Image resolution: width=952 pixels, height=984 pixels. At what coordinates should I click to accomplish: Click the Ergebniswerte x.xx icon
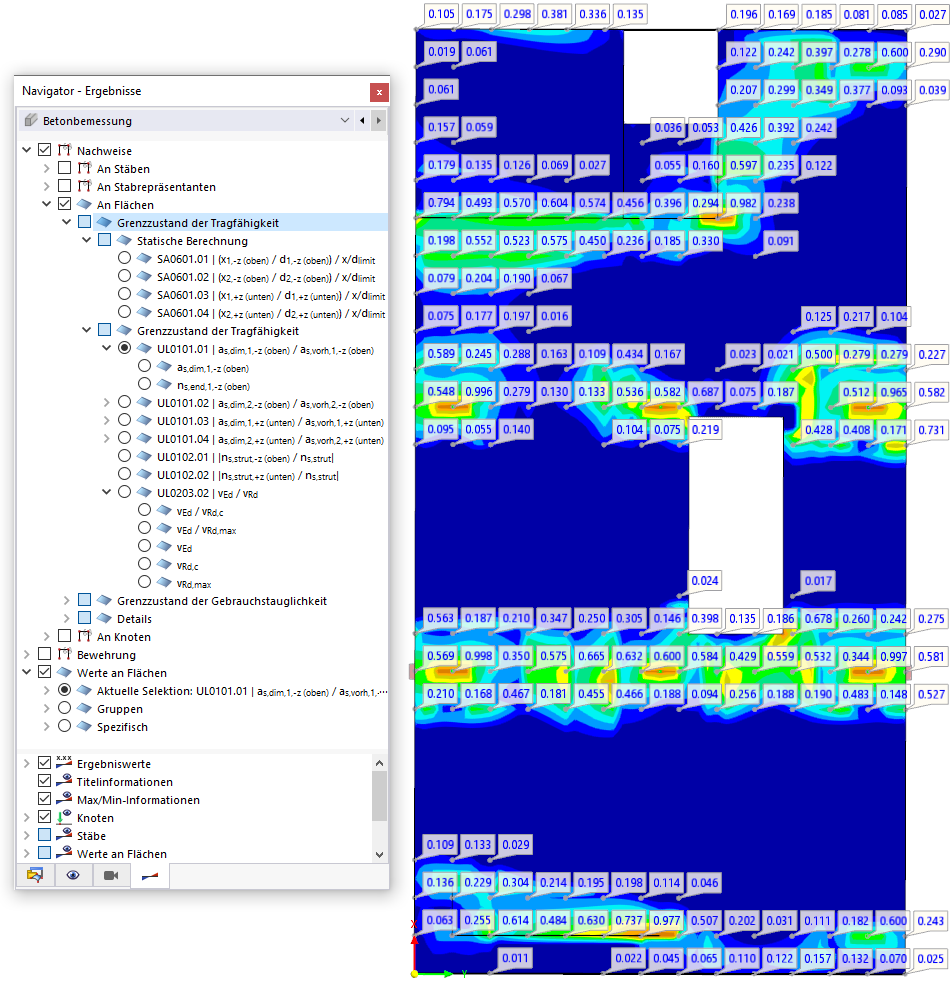click(64, 762)
